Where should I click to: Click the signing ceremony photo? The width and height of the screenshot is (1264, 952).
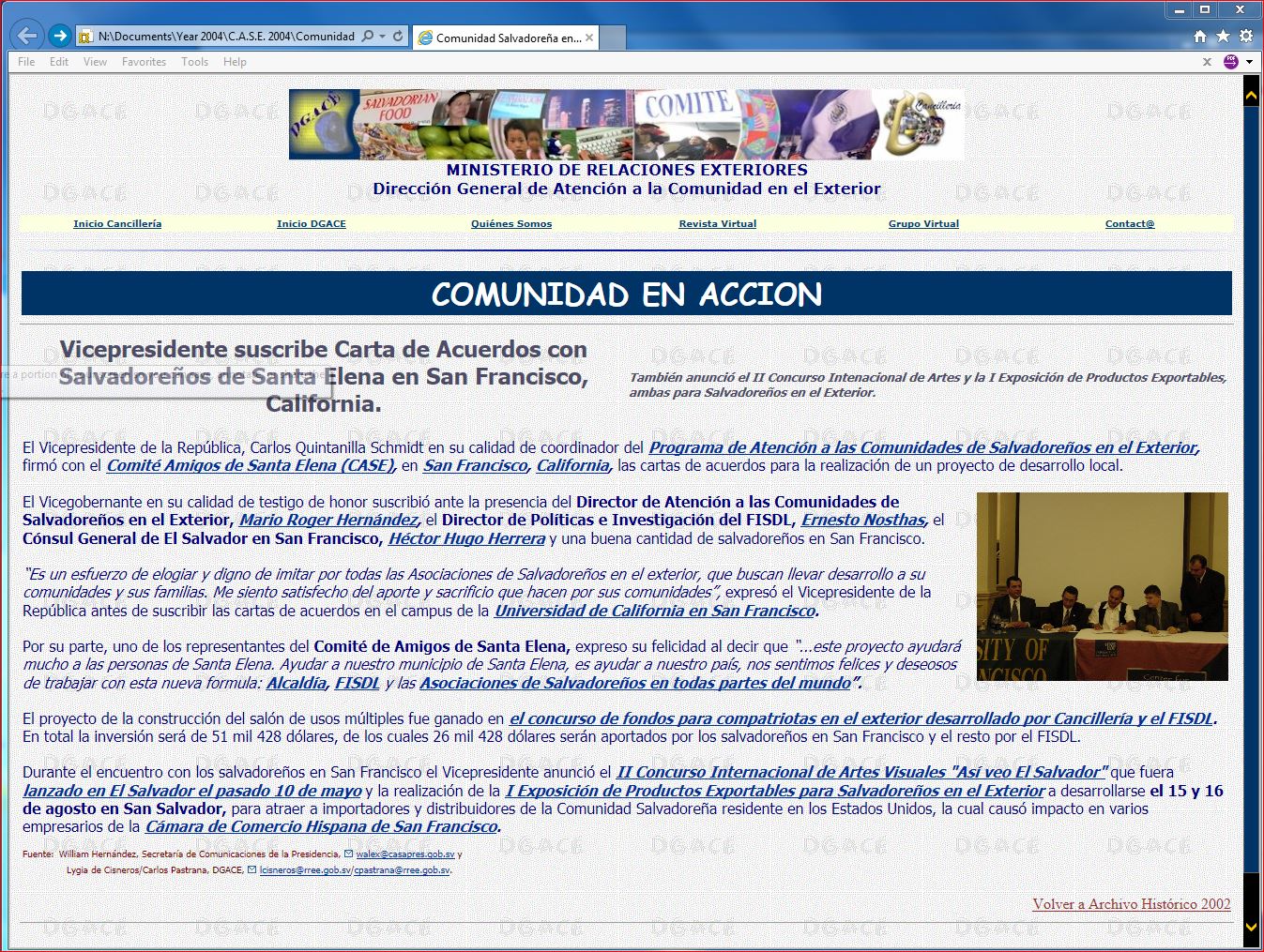pos(1102,586)
